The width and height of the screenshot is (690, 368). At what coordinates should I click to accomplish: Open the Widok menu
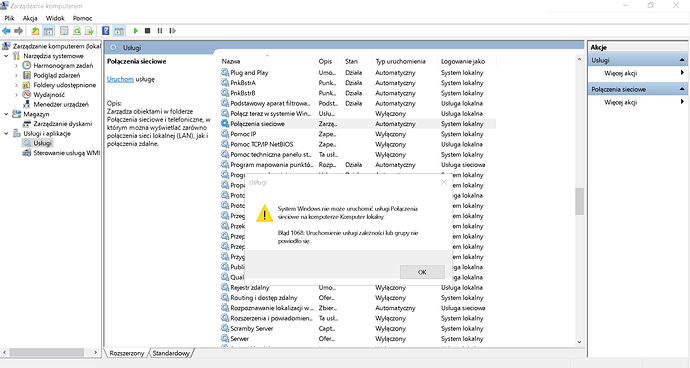click(55, 18)
